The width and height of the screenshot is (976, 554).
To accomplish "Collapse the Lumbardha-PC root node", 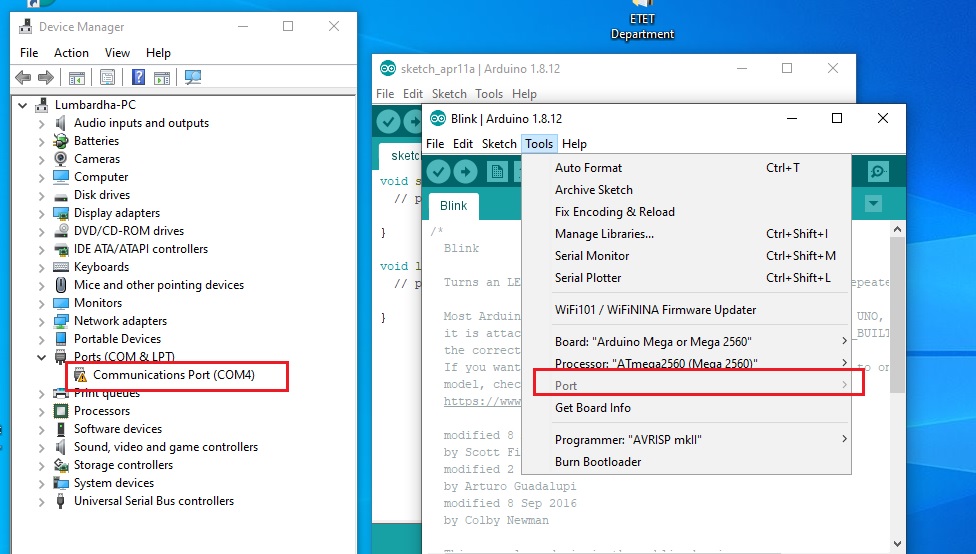I will tap(22, 105).
